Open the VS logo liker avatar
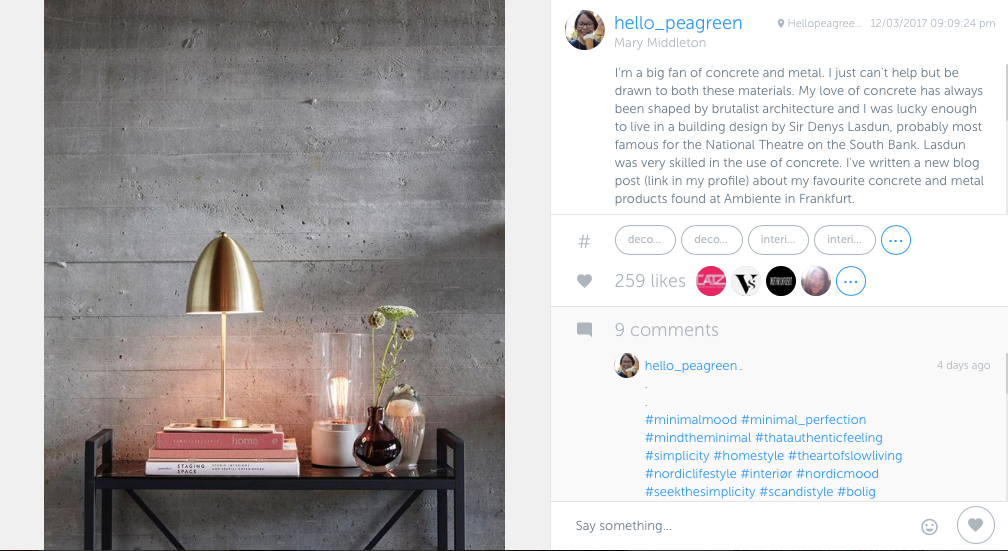This screenshot has width=1008, height=551. point(746,281)
